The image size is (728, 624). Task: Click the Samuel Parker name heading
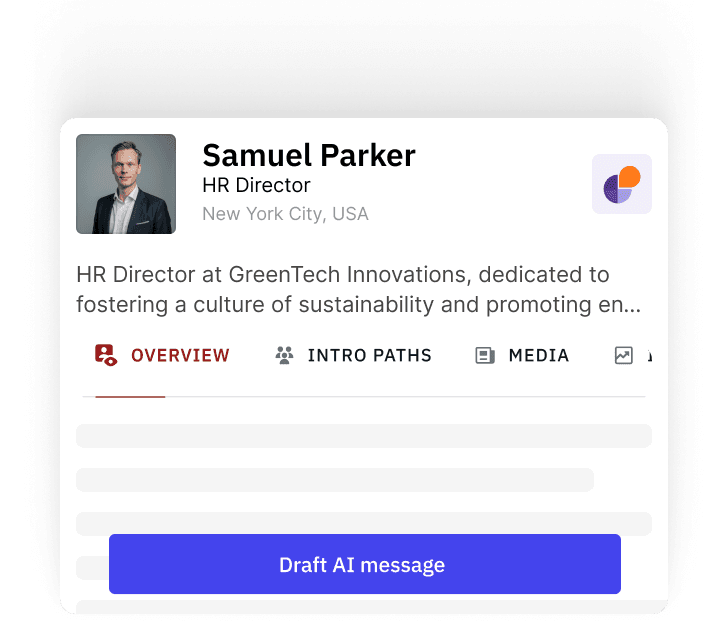(x=309, y=155)
